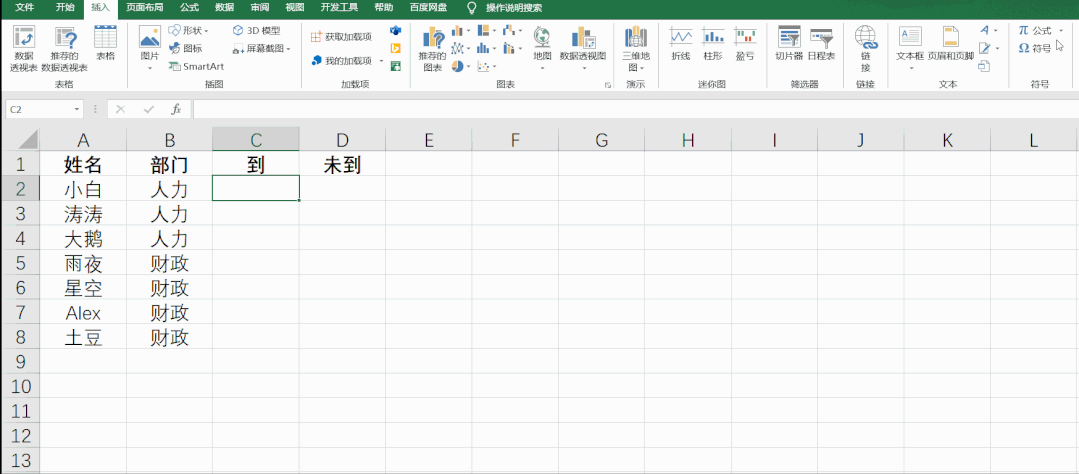Switch to the File (文件) tab
The width and height of the screenshot is (1079, 474).
(25, 8)
